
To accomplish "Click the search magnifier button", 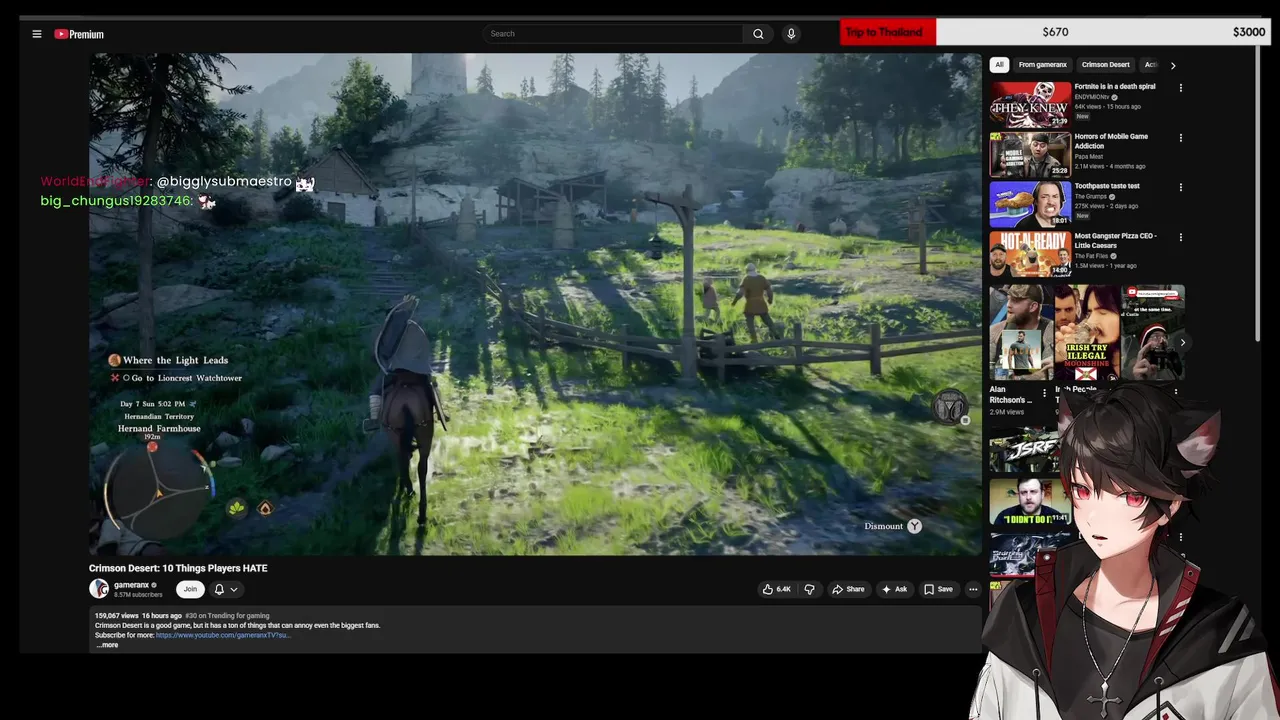I will pos(758,34).
